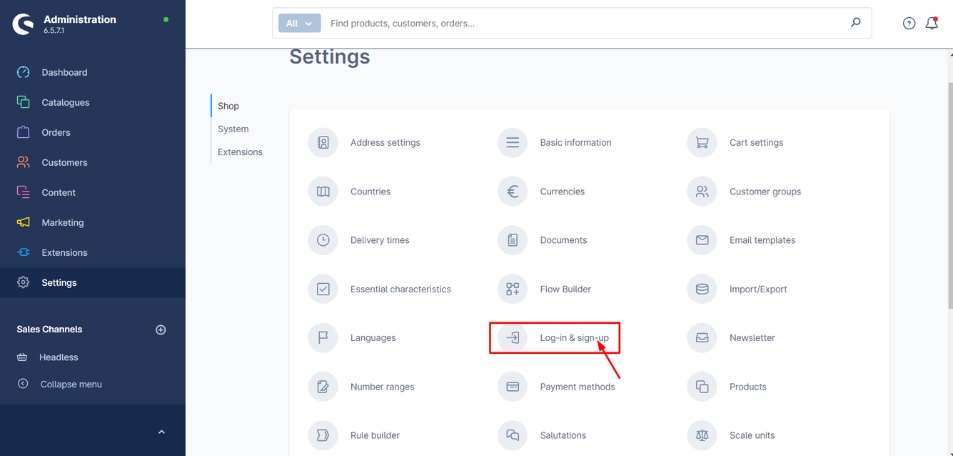This screenshot has height=456, width=953.
Task: Open the Payment methods settings
Action: (577, 387)
